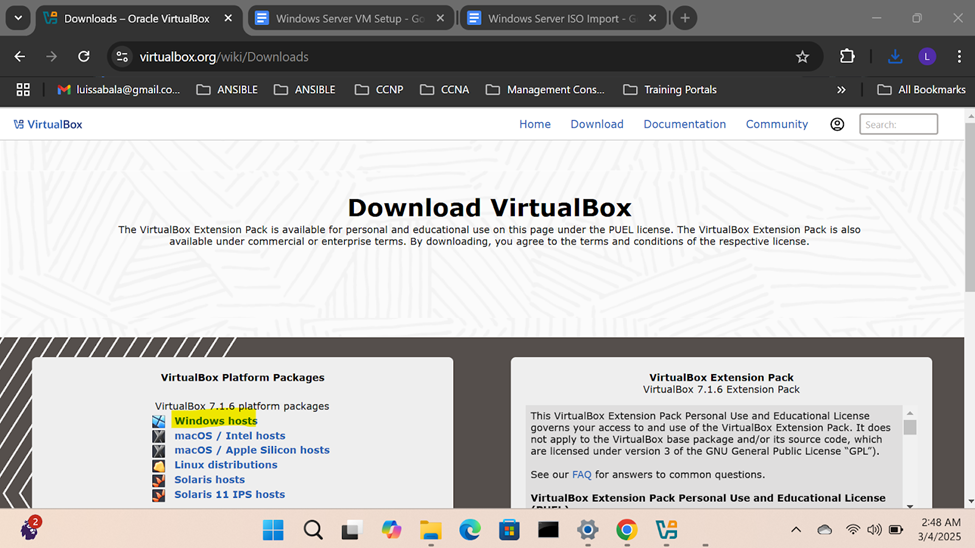Launch Copilot from the taskbar
The image size is (975, 548).
[391, 530]
